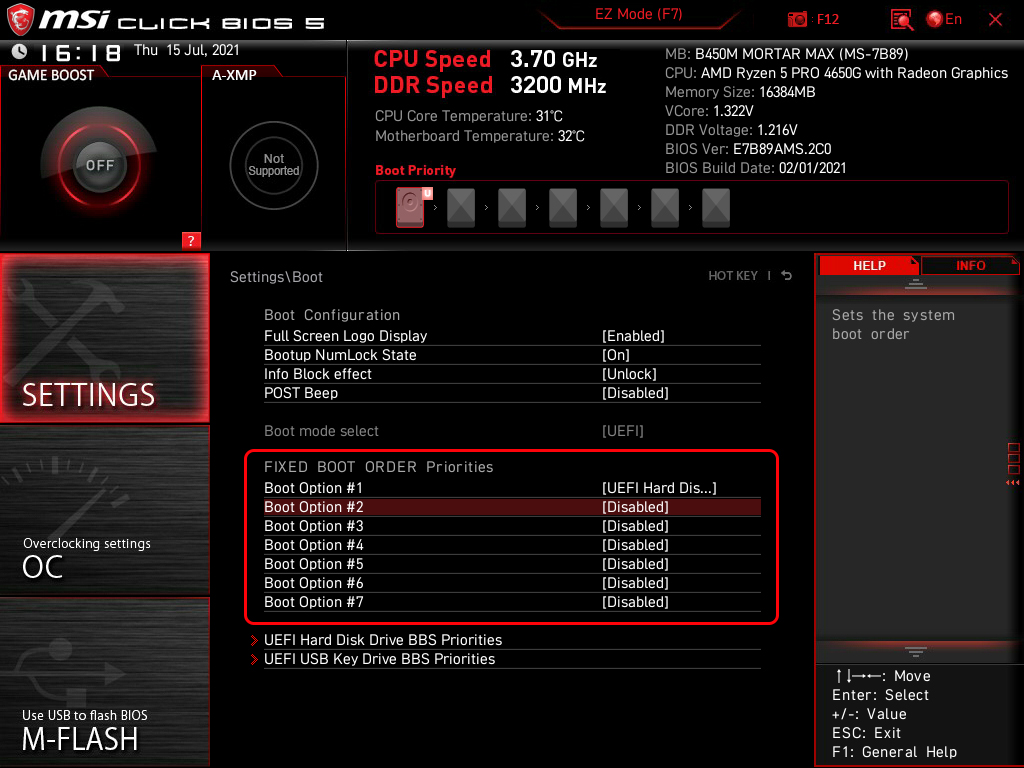Click the clock icon beside the time
This screenshot has width=1024, height=768.
[20, 51]
